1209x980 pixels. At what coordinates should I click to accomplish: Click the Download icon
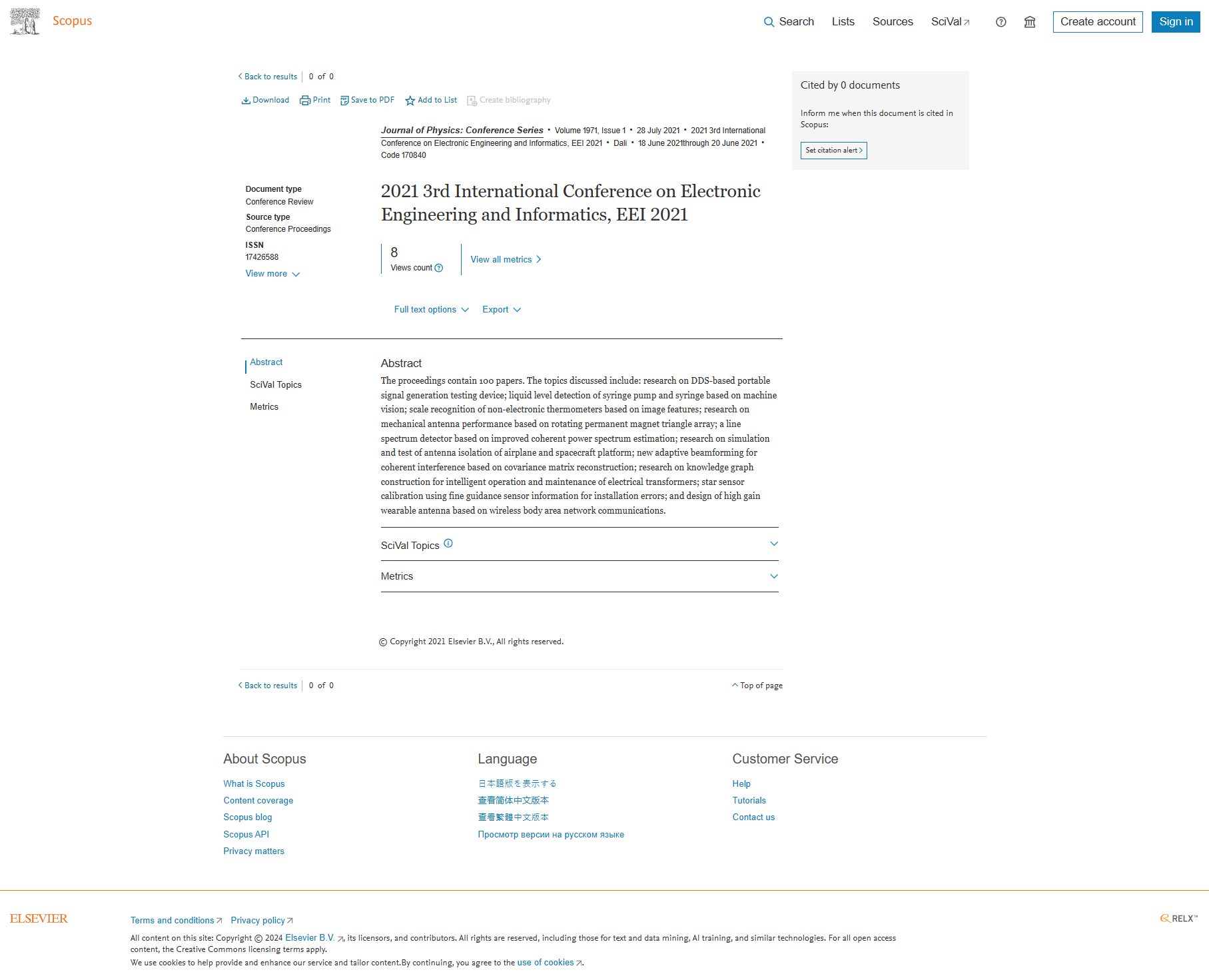point(246,101)
